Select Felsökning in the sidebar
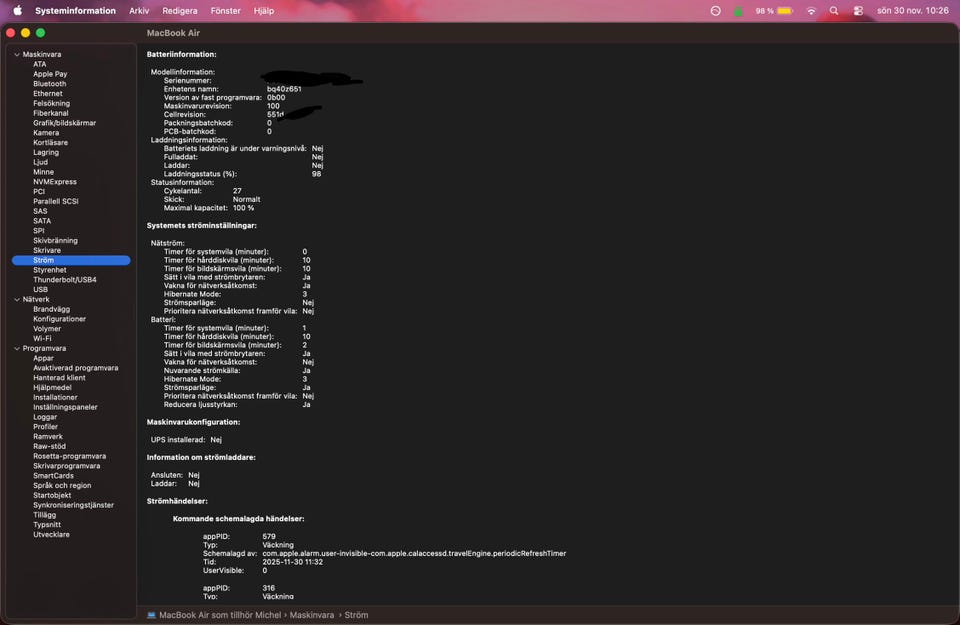960x625 pixels. tap(51, 103)
